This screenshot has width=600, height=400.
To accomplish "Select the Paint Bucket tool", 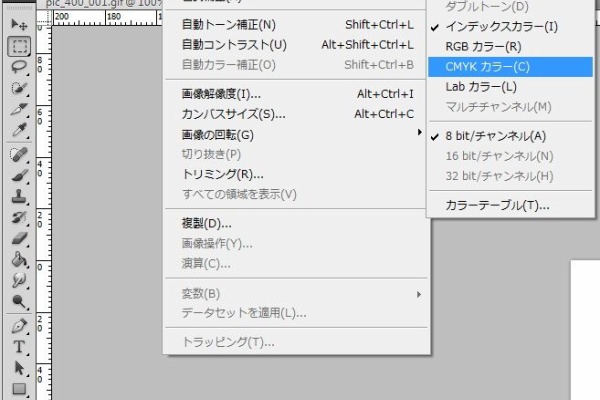I will coord(18,259).
